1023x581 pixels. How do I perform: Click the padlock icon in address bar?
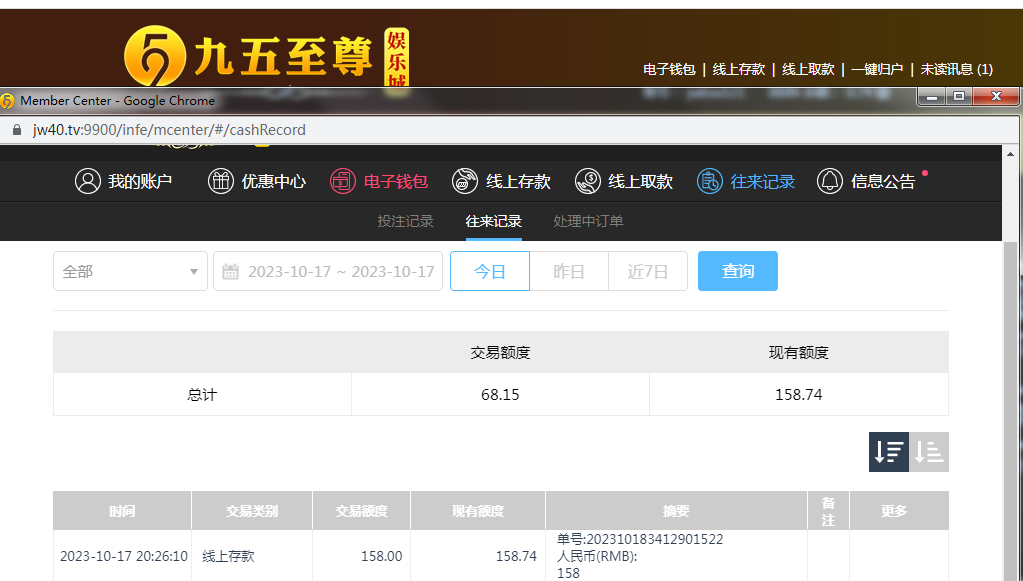click(x=17, y=130)
